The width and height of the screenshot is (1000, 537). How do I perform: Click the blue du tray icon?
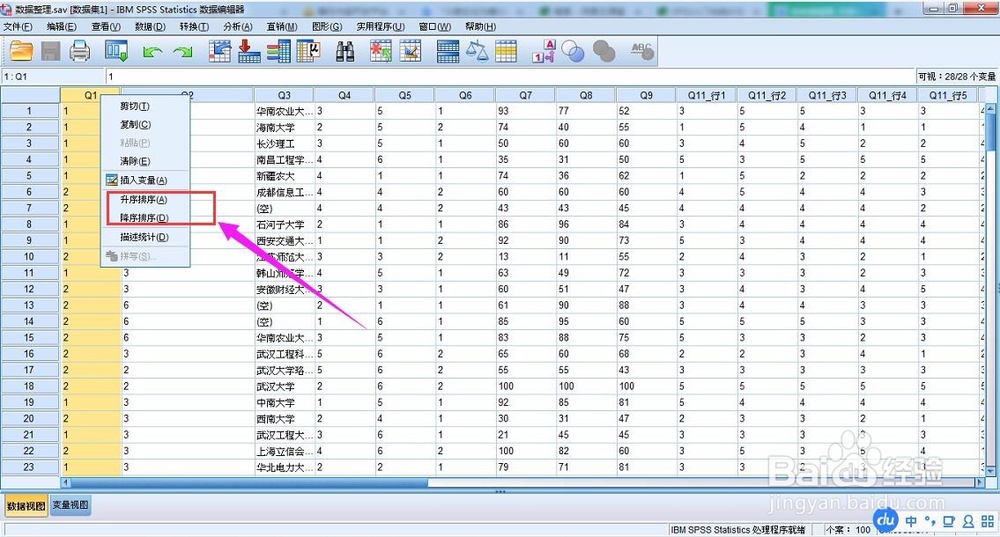pyautogui.click(x=885, y=520)
